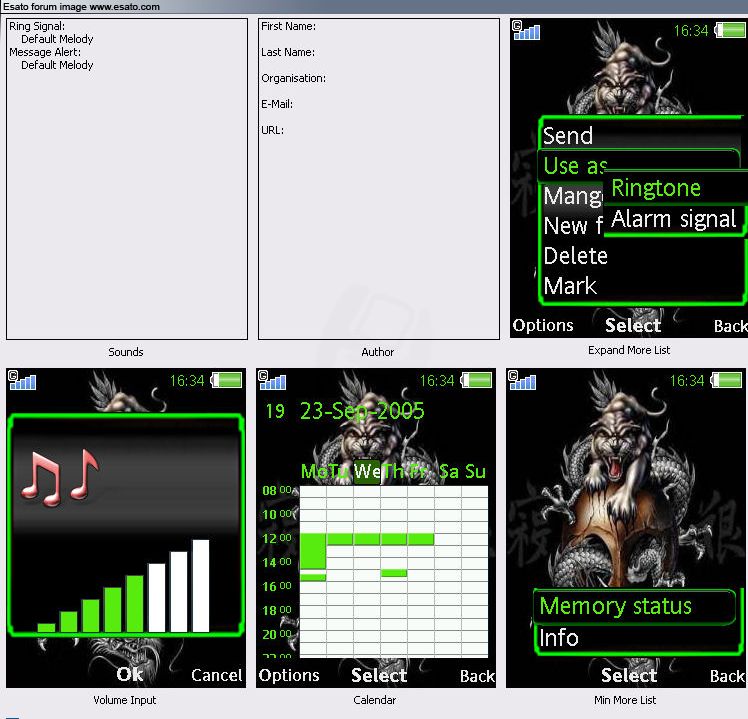
Task: Click Default Melody under Message Alert
Action: tap(57, 65)
